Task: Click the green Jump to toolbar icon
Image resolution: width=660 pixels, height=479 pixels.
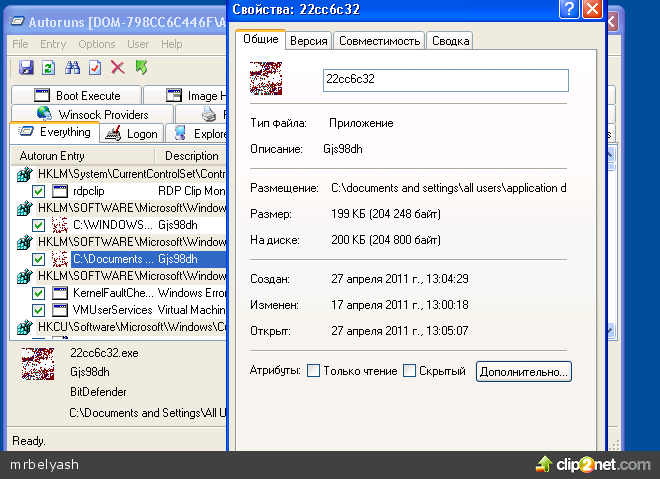Action: (x=141, y=67)
